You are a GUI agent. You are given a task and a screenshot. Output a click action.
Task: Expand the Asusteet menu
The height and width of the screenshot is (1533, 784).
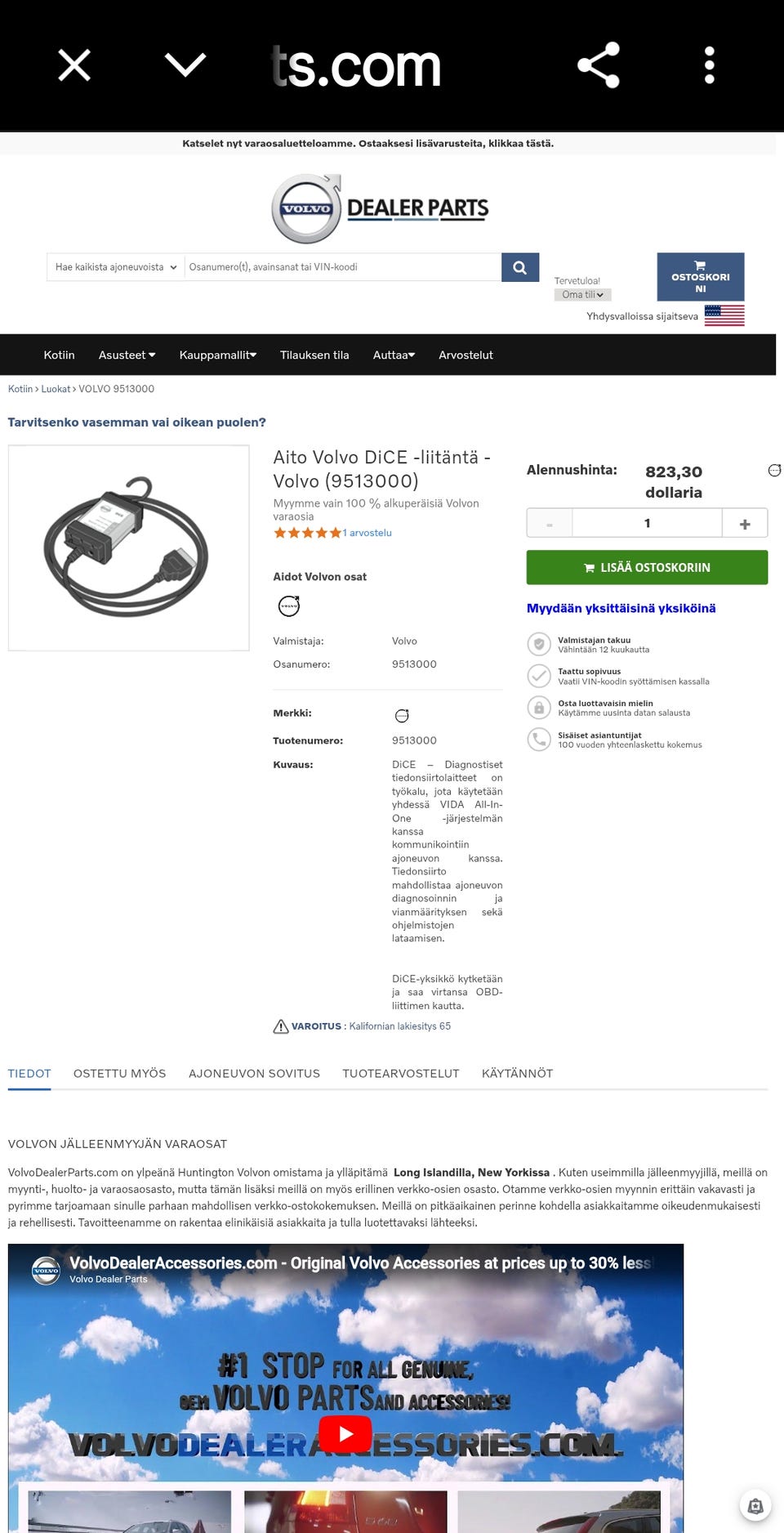pyautogui.click(x=127, y=355)
